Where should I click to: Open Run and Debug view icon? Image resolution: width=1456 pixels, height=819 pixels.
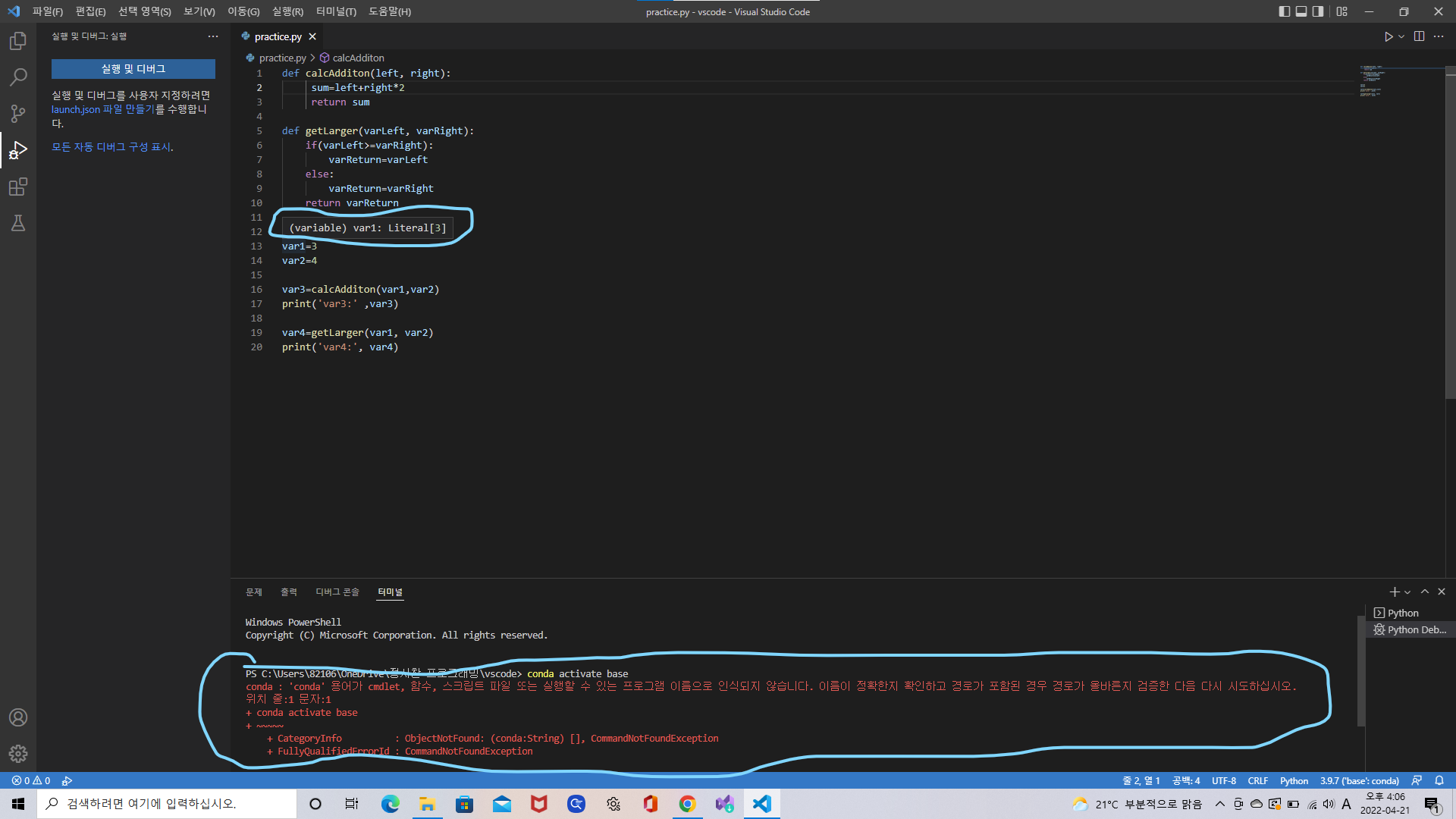point(18,150)
